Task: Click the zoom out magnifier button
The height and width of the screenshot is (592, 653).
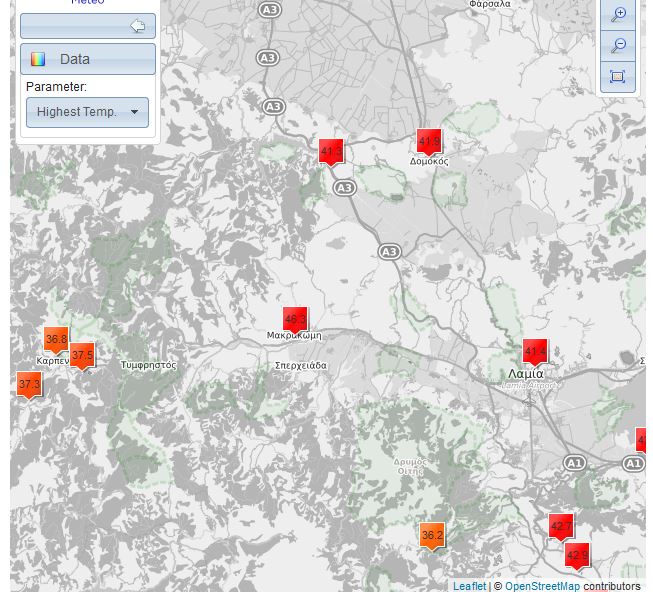Action: coord(618,46)
